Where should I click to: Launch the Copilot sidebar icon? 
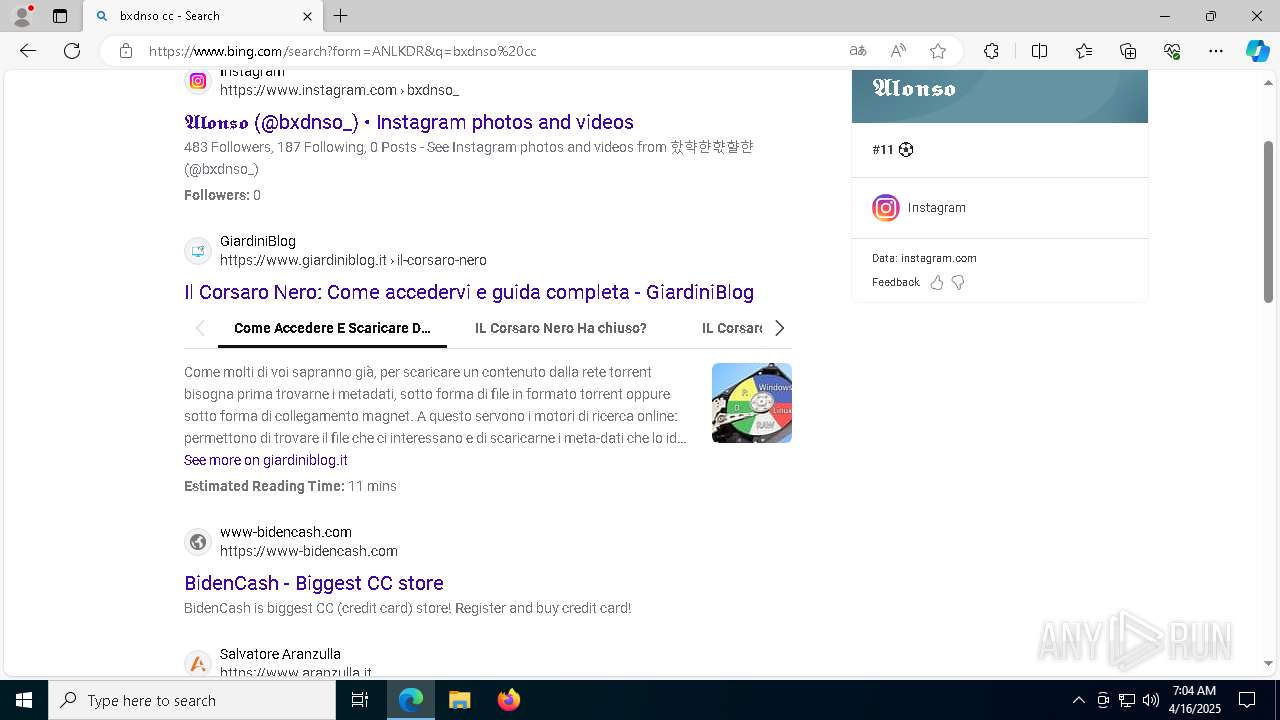(1257, 51)
